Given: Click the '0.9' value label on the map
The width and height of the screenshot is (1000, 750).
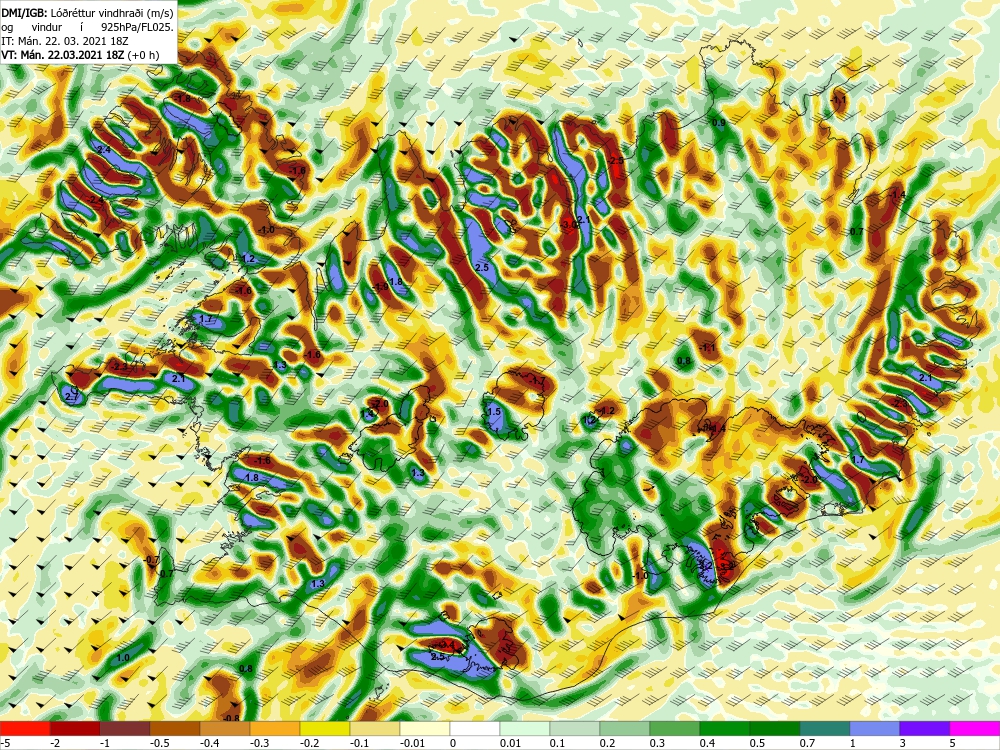Looking at the screenshot, I should tap(719, 123).
